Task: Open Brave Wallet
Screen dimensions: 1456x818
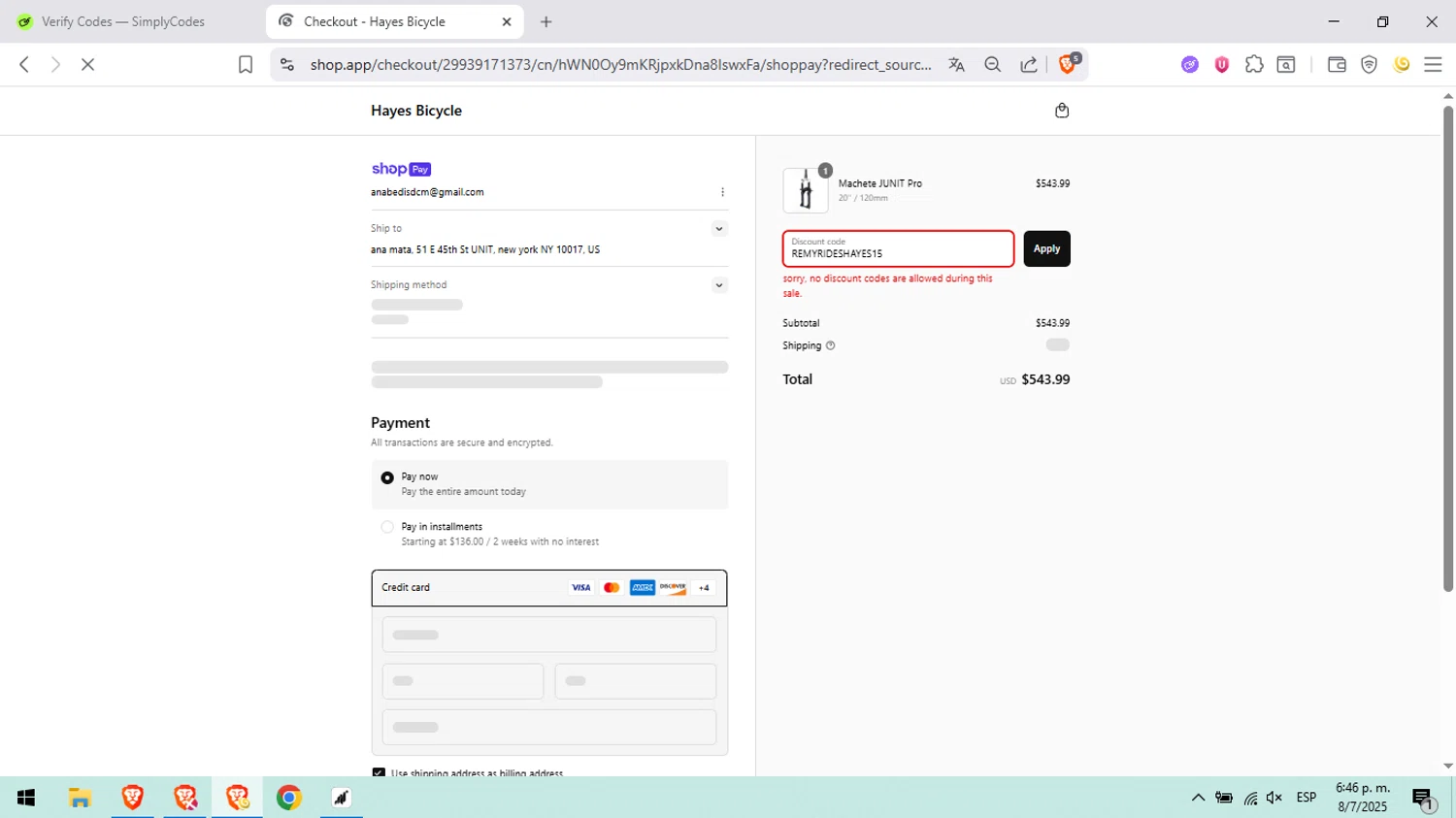Action: pyautogui.click(x=1337, y=65)
